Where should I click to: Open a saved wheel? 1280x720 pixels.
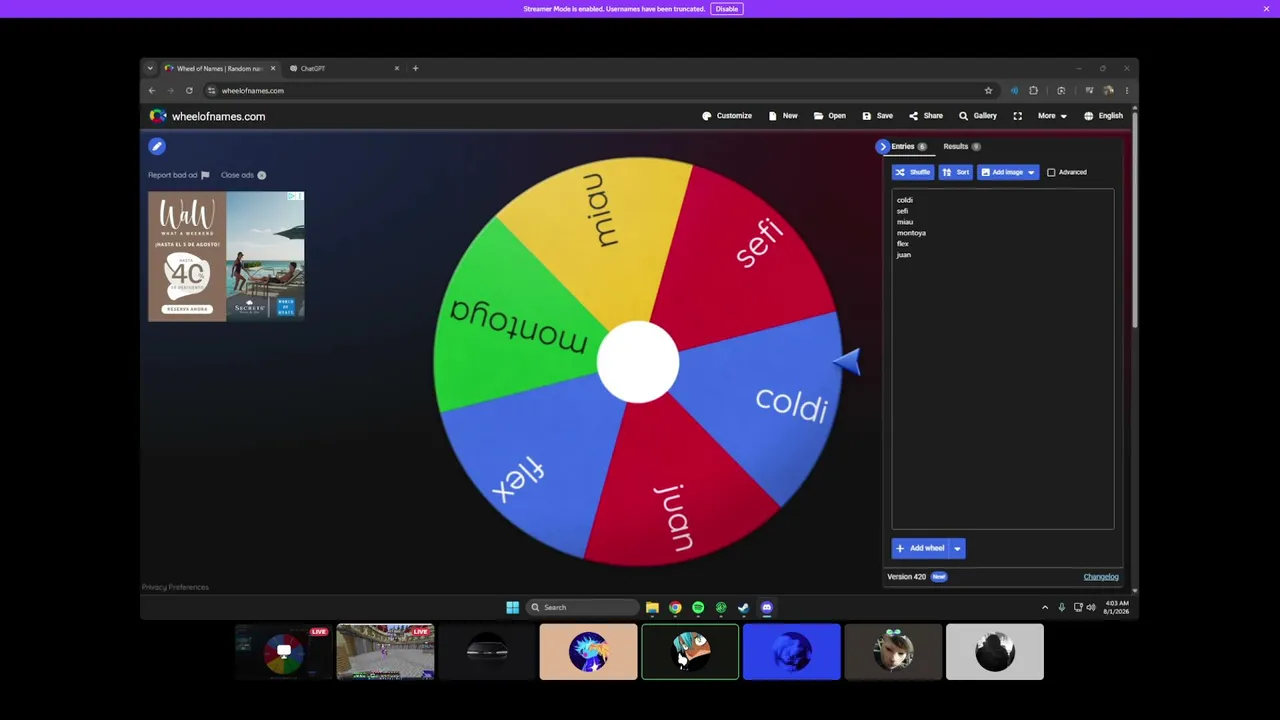[x=830, y=116]
